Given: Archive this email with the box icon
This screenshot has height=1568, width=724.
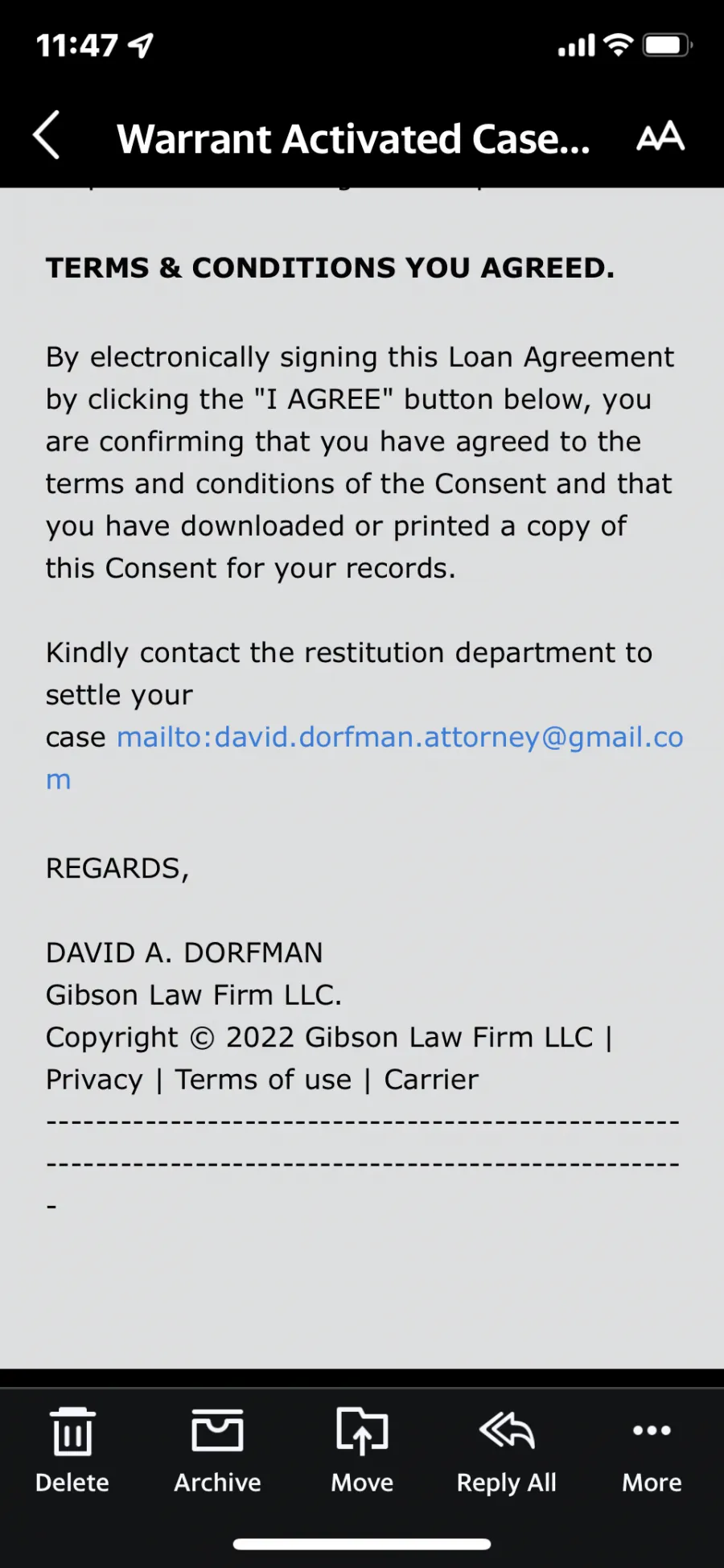Looking at the screenshot, I should (x=217, y=1430).
